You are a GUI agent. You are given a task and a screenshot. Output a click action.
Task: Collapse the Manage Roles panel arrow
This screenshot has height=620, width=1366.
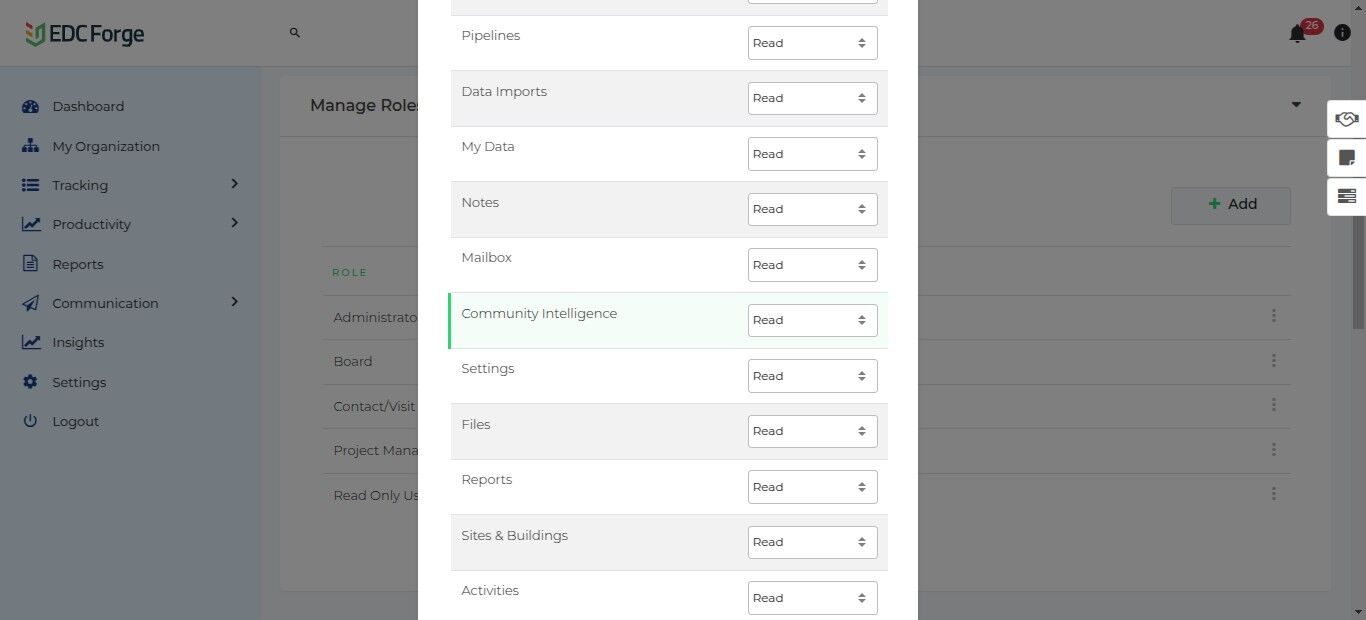[1296, 105]
